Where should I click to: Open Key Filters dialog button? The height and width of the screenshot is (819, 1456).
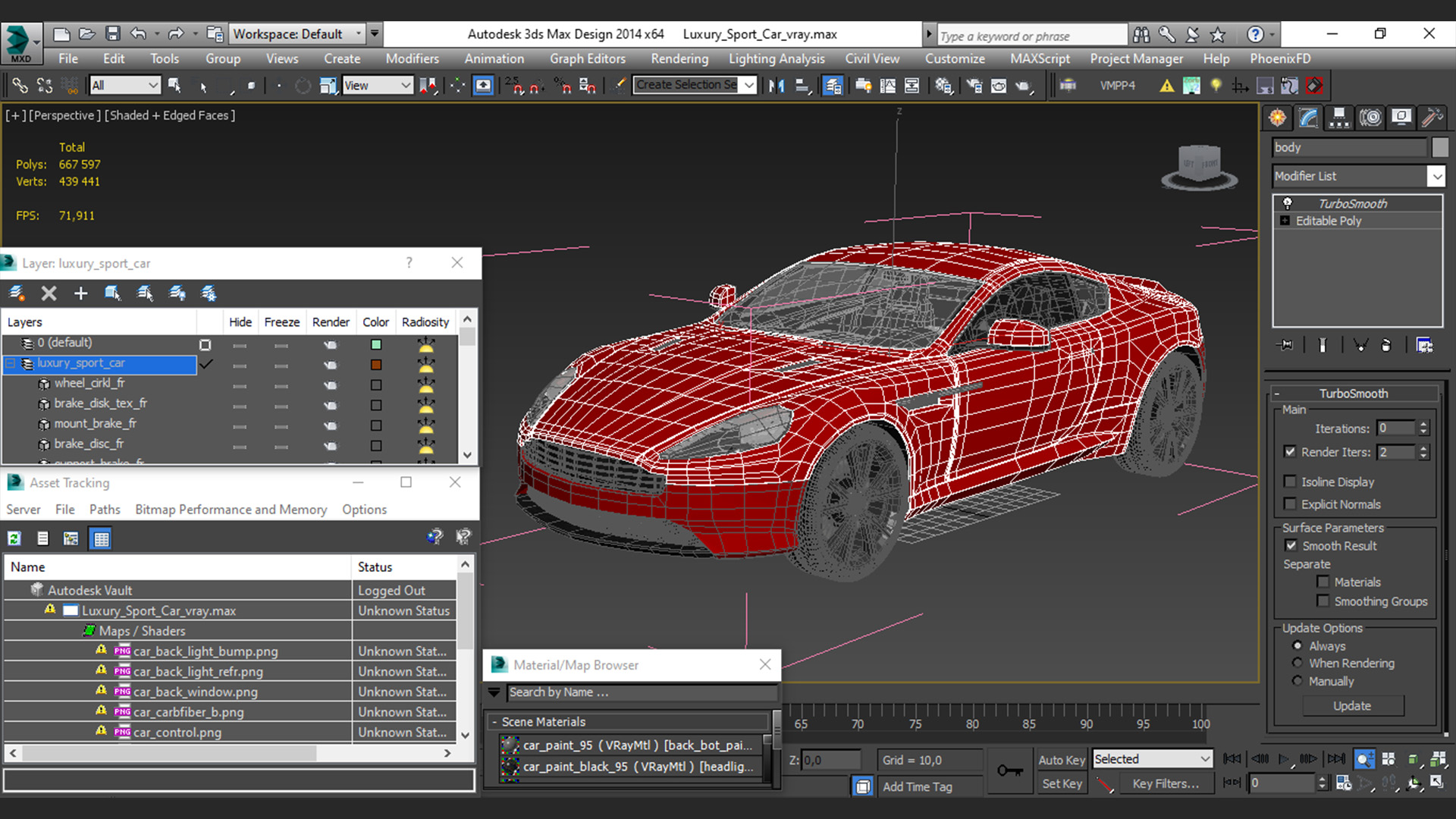[x=1166, y=783]
